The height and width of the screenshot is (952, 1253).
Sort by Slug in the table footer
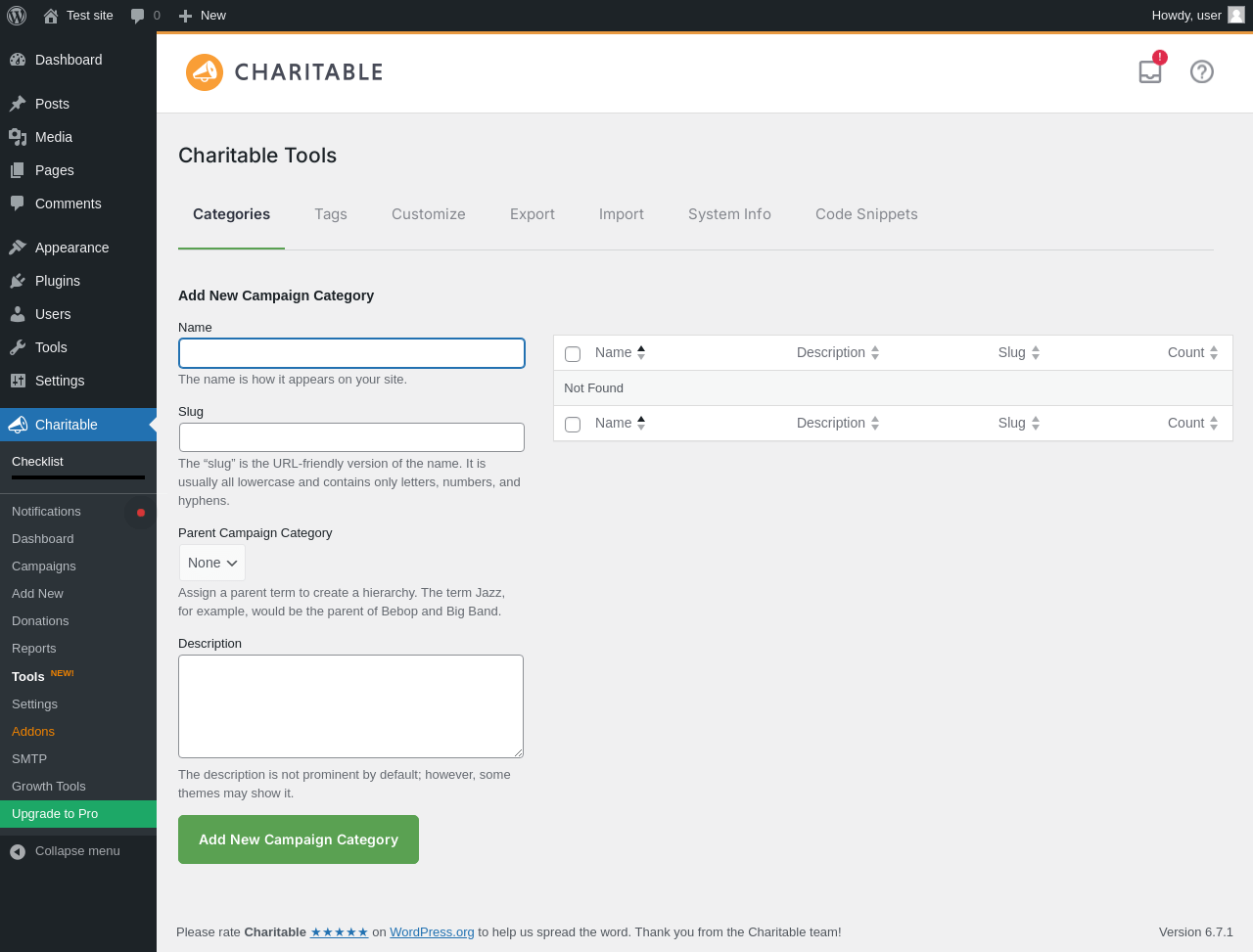pos(1019,423)
